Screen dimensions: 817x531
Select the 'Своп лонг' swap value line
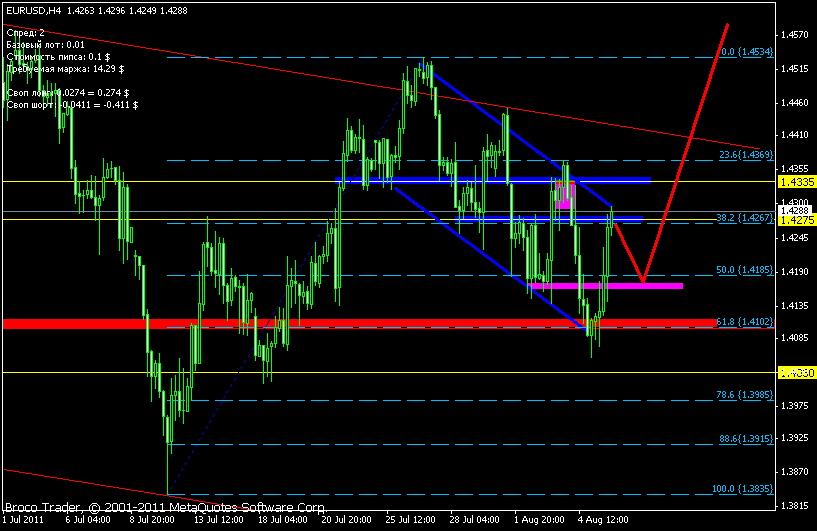(x=68, y=93)
